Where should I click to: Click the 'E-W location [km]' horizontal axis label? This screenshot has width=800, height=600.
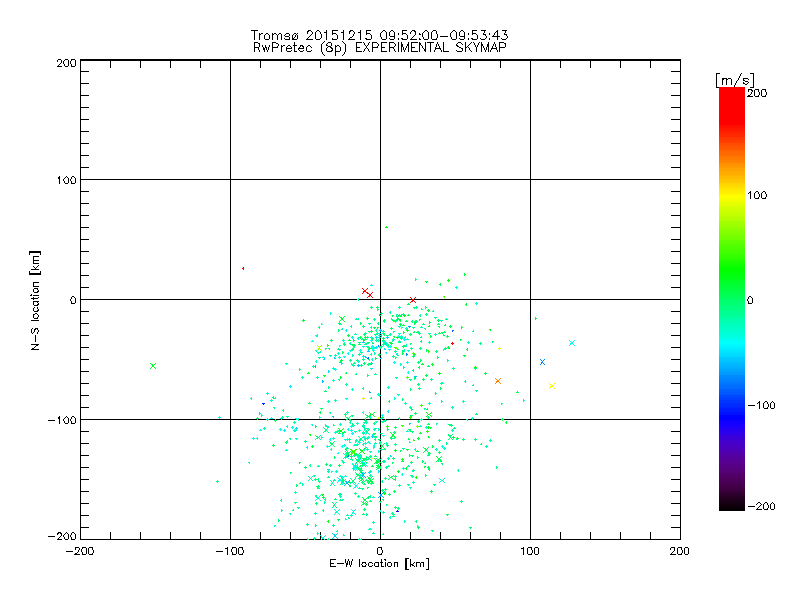pos(379,563)
